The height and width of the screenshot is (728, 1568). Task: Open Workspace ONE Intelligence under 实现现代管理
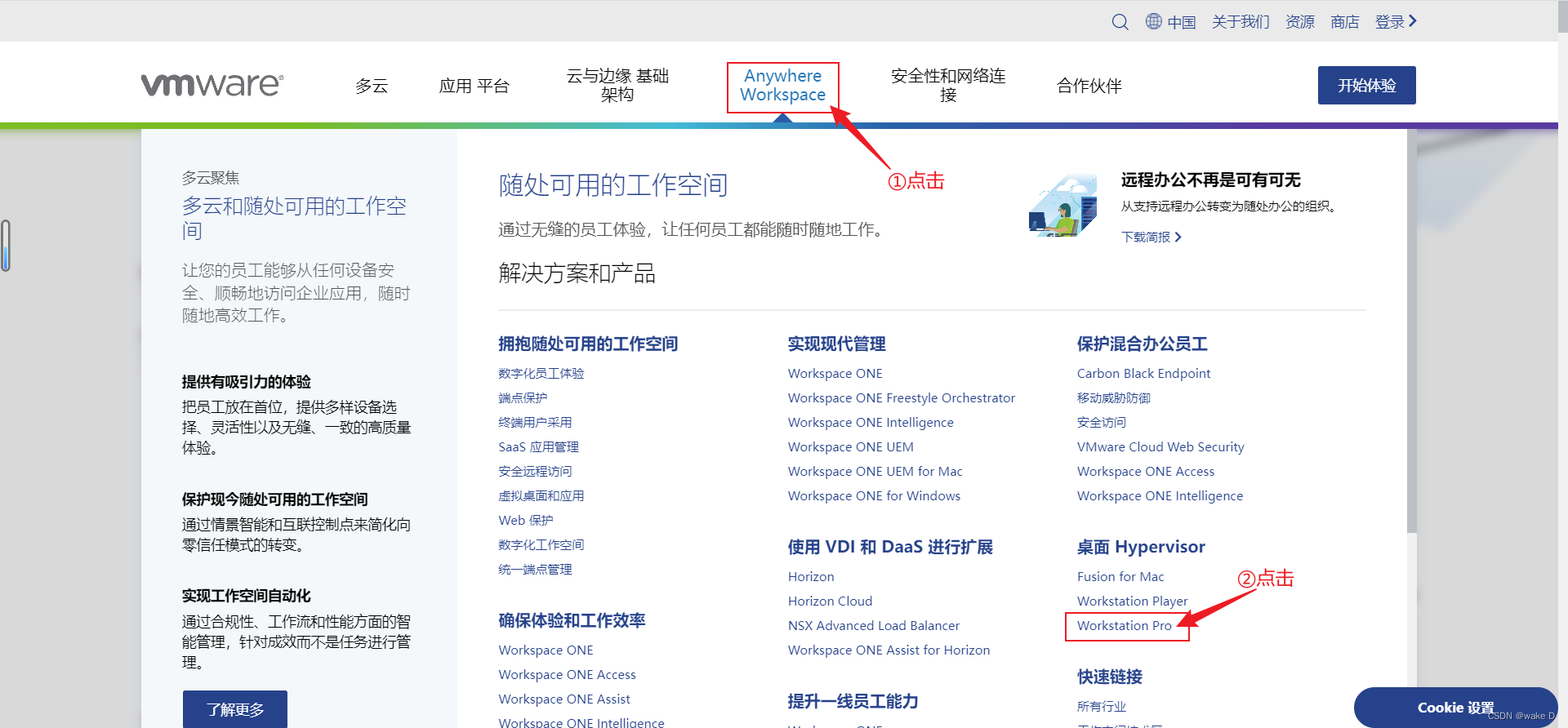(871, 422)
